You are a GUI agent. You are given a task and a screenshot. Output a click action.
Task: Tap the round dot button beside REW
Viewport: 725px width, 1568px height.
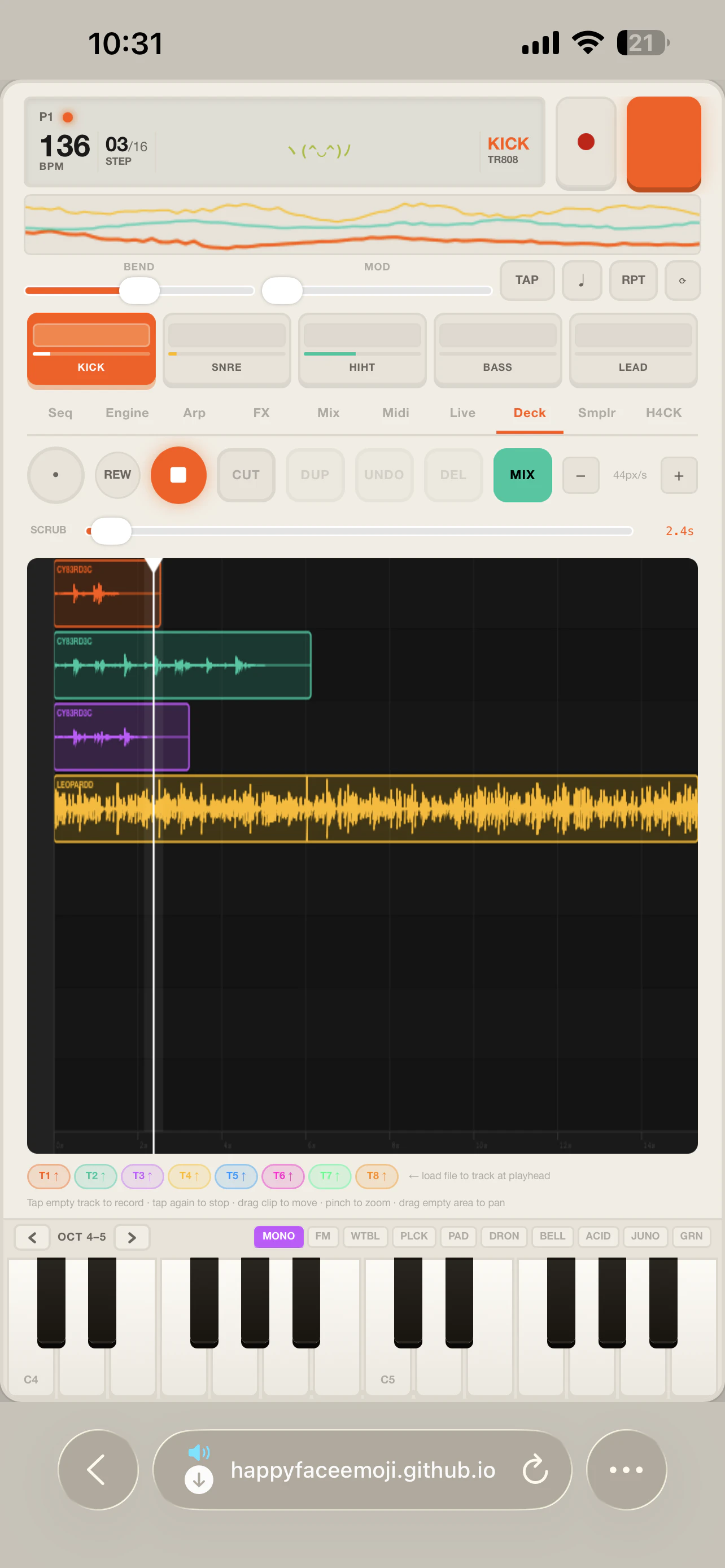click(x=55, y=475)
